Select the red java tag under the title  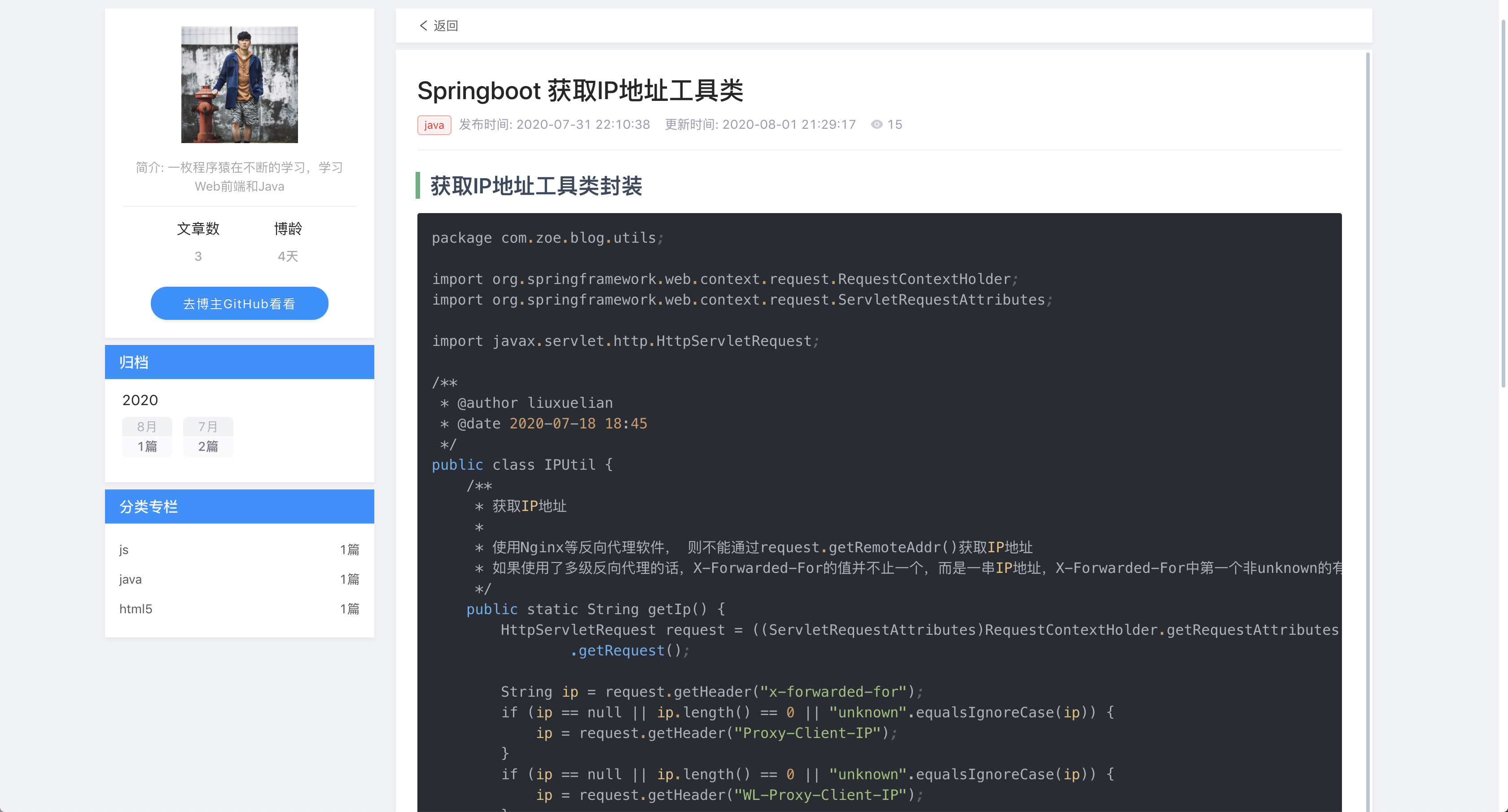(434, 125)
